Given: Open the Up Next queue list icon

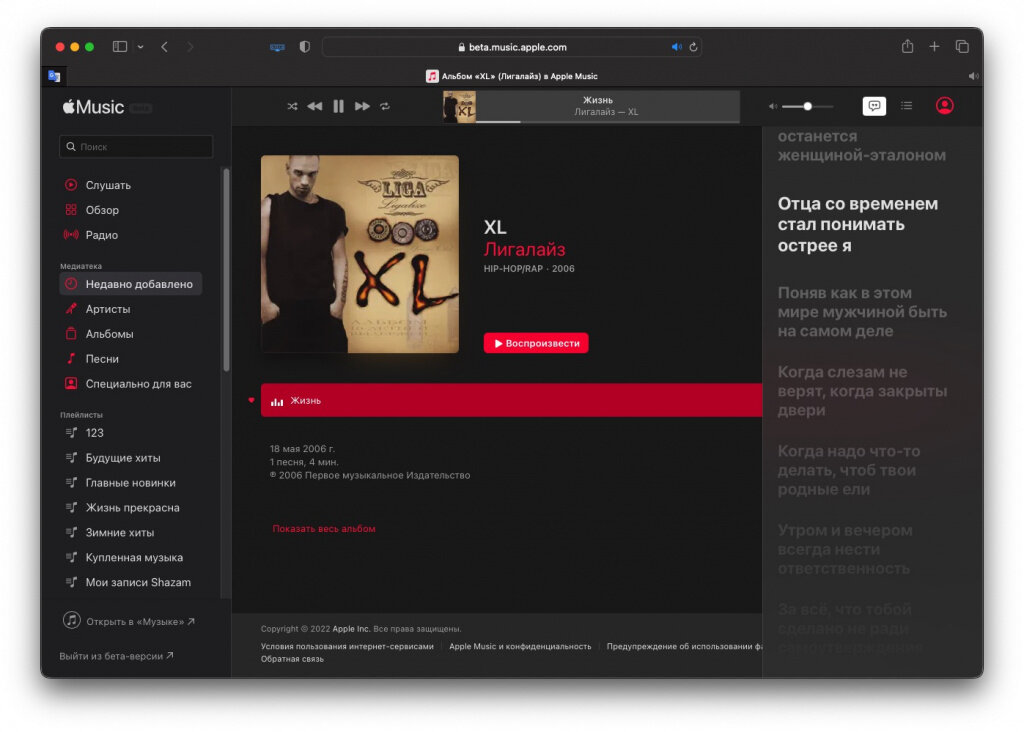Looking at the screenshot, I should [x=907, y=106].
